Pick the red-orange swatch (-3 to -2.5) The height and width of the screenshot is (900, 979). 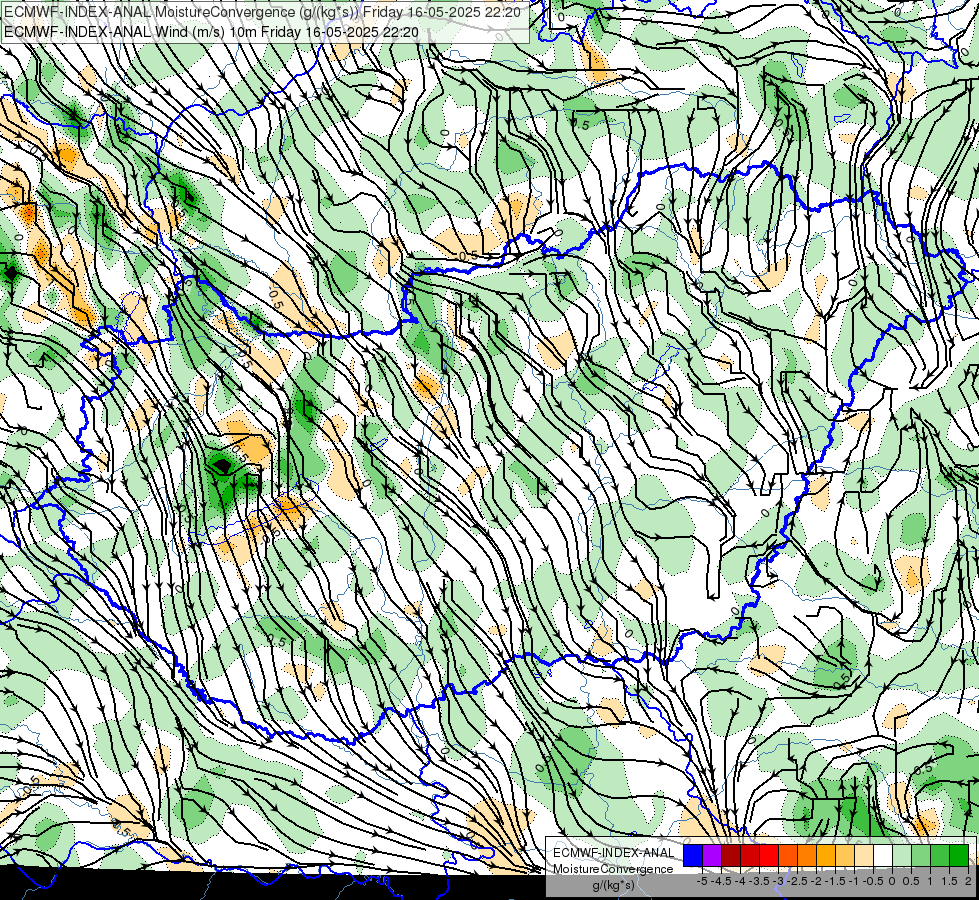(788, 856)
